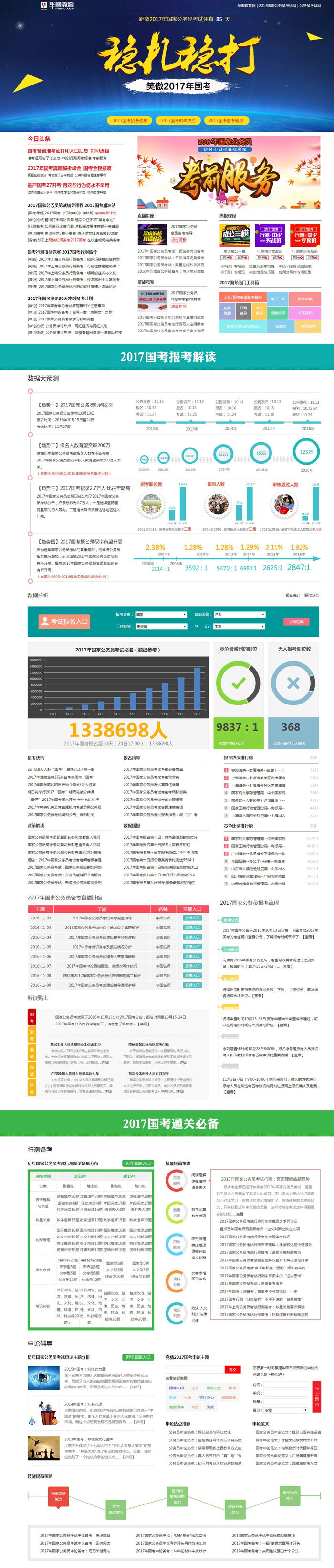The image size is (334, 1568).
Task: Click the red 提交 button
Action: point(231,1369)
